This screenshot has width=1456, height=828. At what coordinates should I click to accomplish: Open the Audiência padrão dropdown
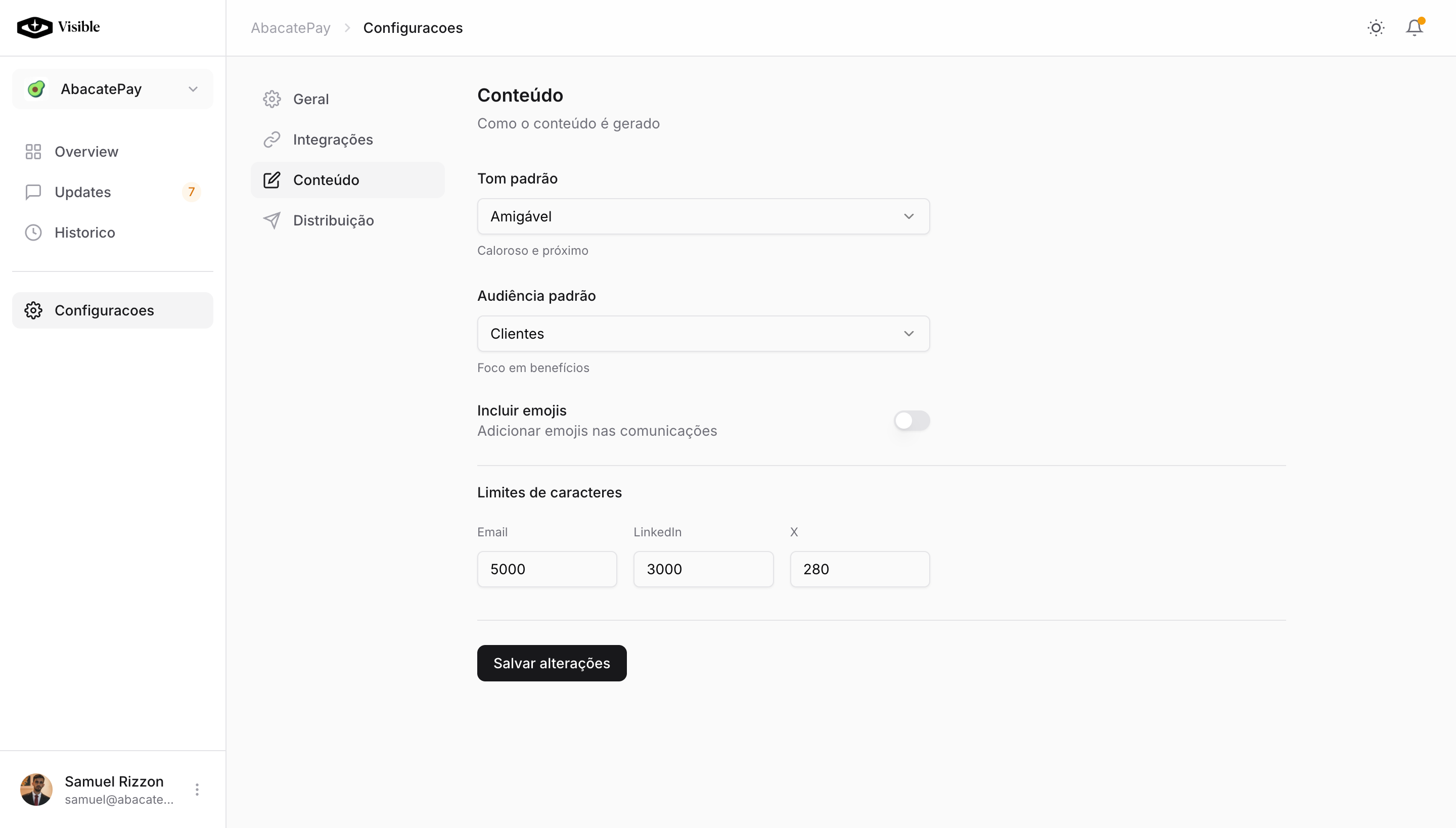[703, 334]
